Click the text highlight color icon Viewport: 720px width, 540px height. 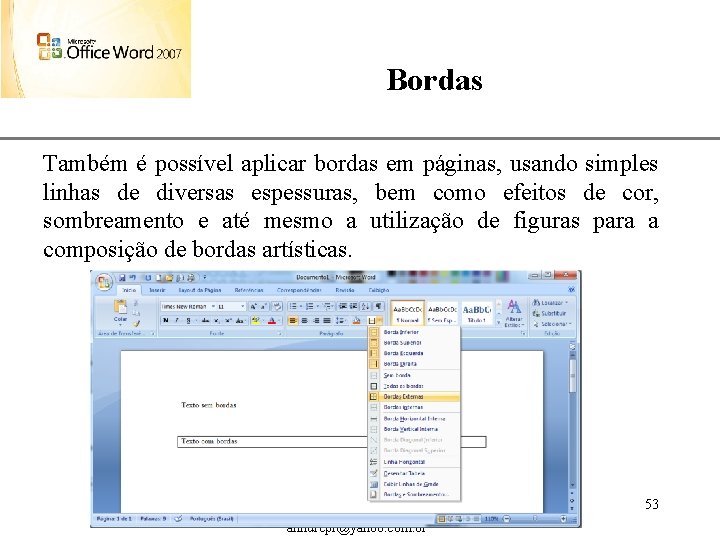pos(255,321)
